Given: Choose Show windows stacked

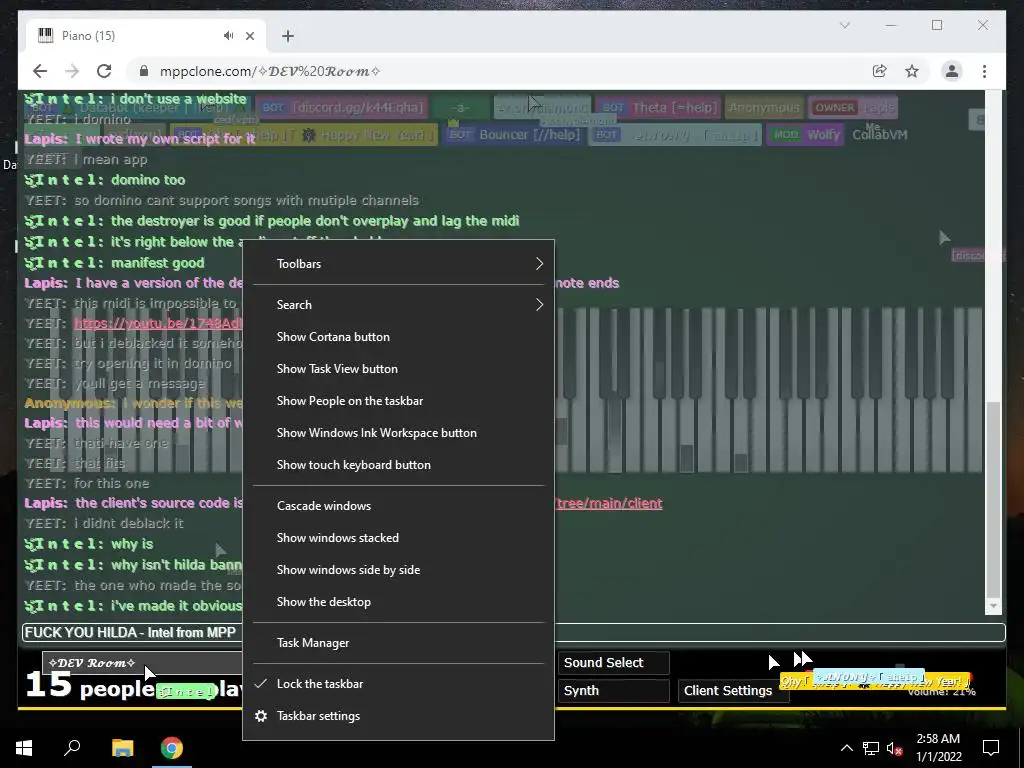Looking at the screenshot, I should tap(398, 538).
